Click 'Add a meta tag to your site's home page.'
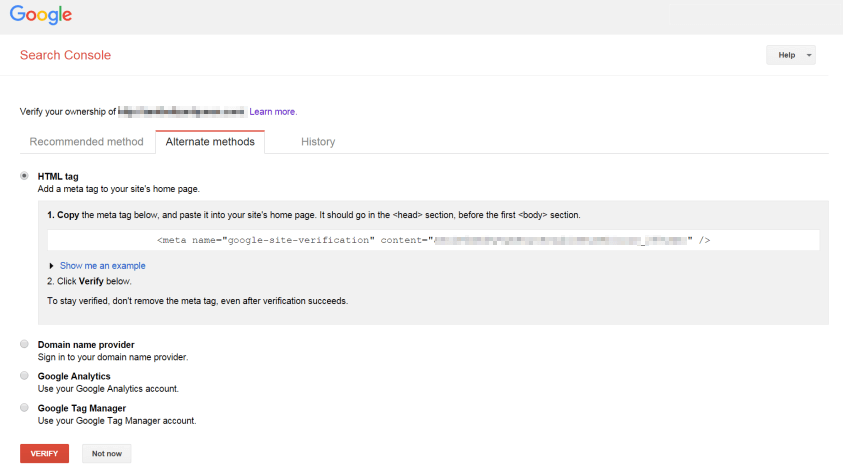 click(119, 189)
